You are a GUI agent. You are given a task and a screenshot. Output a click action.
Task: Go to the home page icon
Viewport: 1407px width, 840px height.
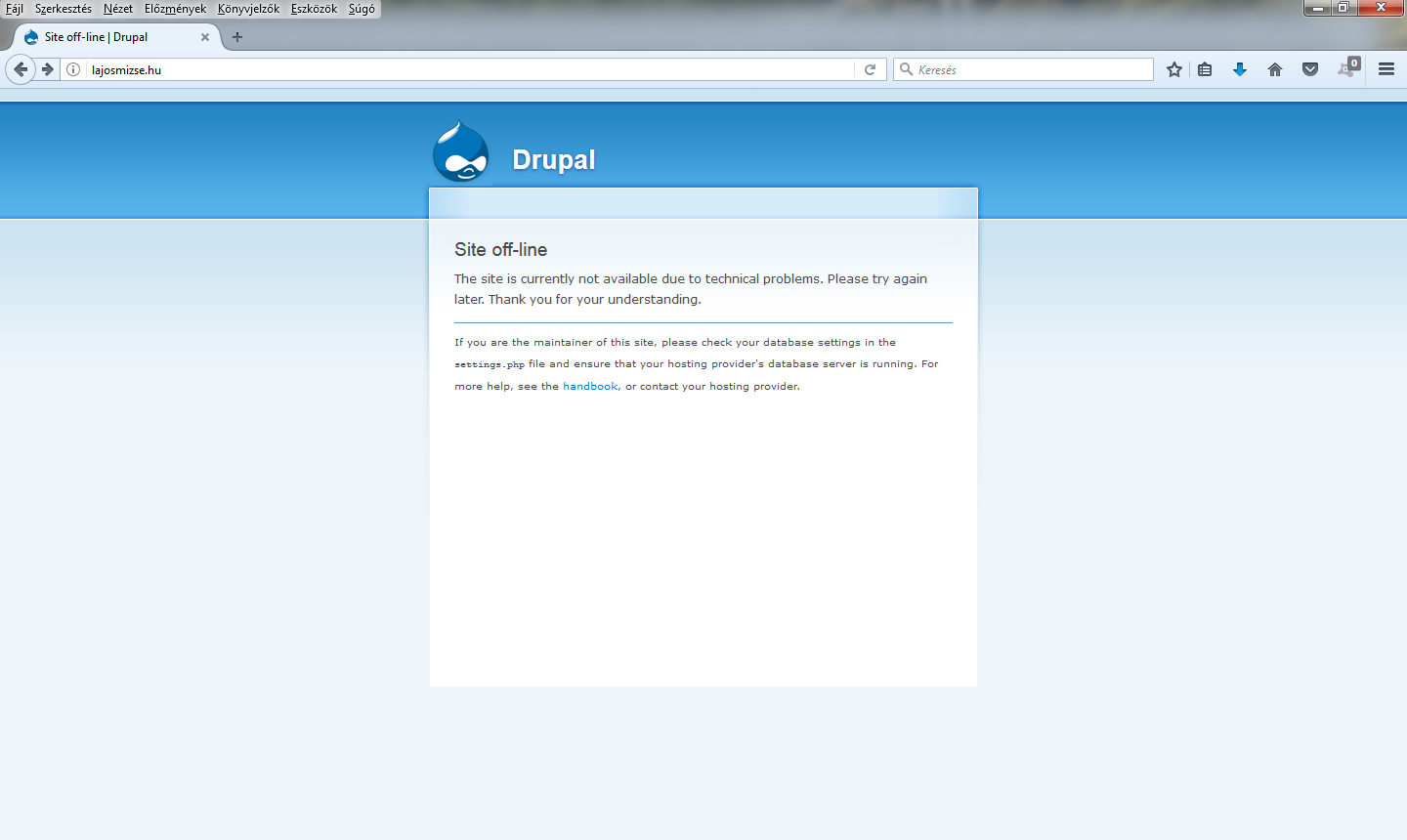coord(1275,69)
